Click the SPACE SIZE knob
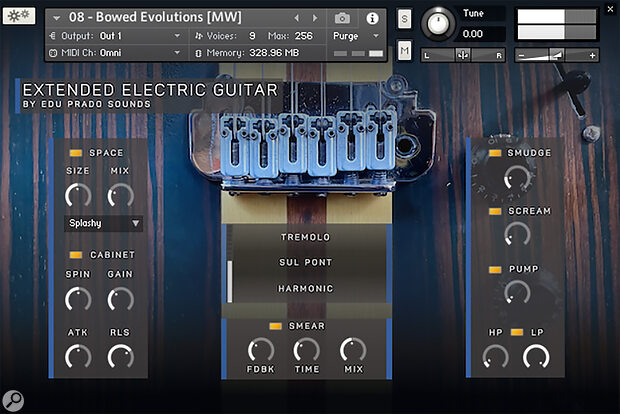This screenshot has width=620, height=414. point(78,195)
